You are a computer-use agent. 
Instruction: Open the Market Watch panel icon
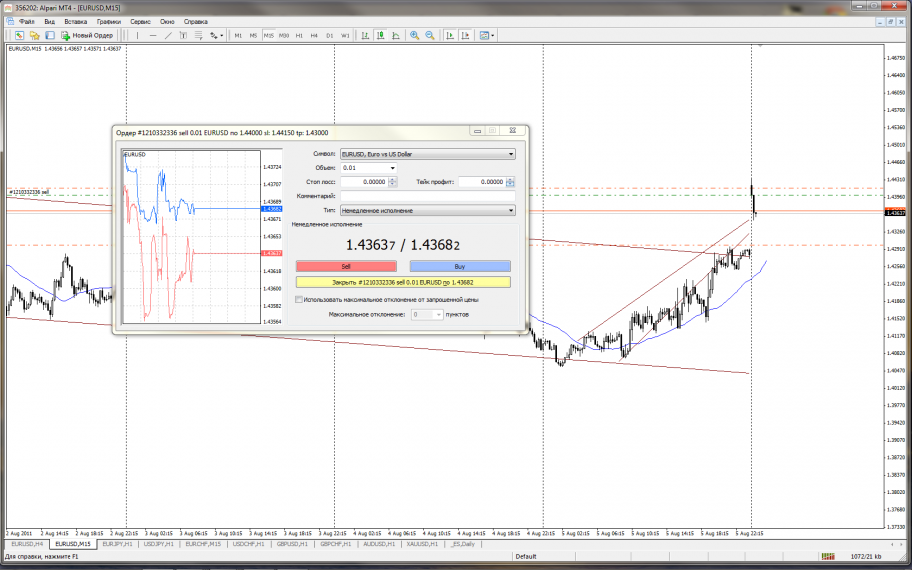tap(19, 35)
